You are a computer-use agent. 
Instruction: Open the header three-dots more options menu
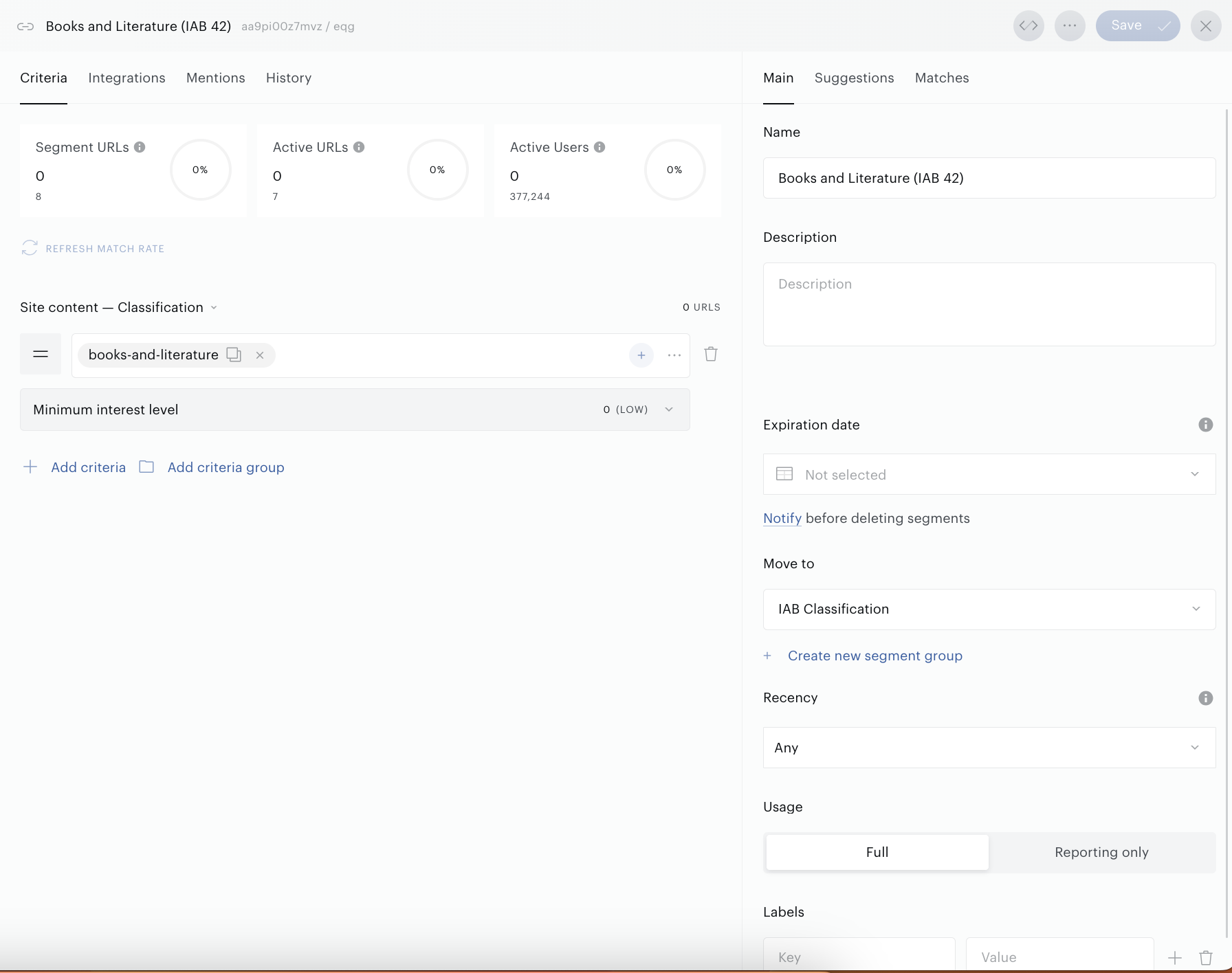coord(1070,26)
